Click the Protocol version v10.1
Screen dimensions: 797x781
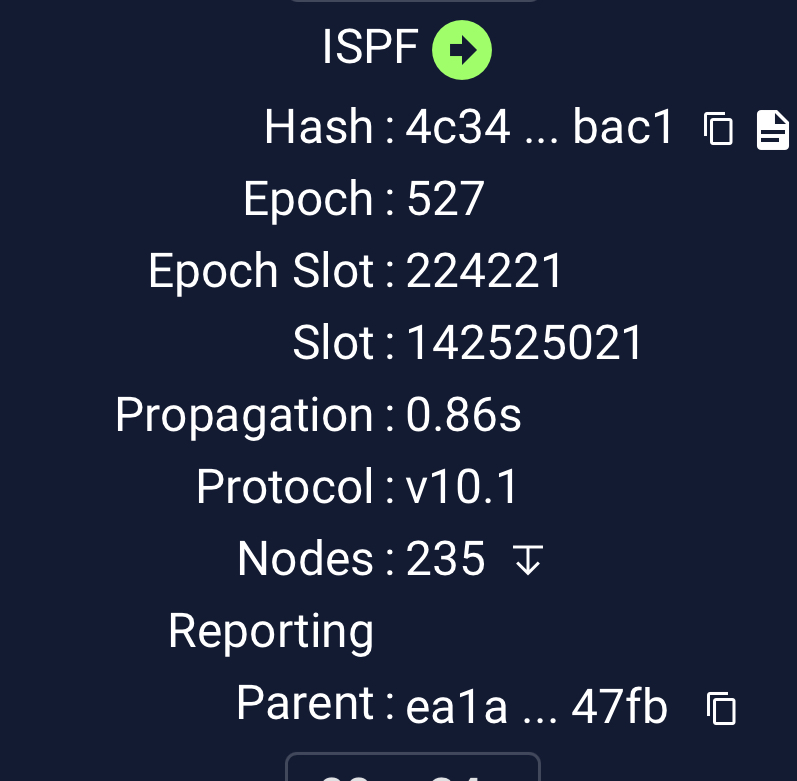coord(463,488)
